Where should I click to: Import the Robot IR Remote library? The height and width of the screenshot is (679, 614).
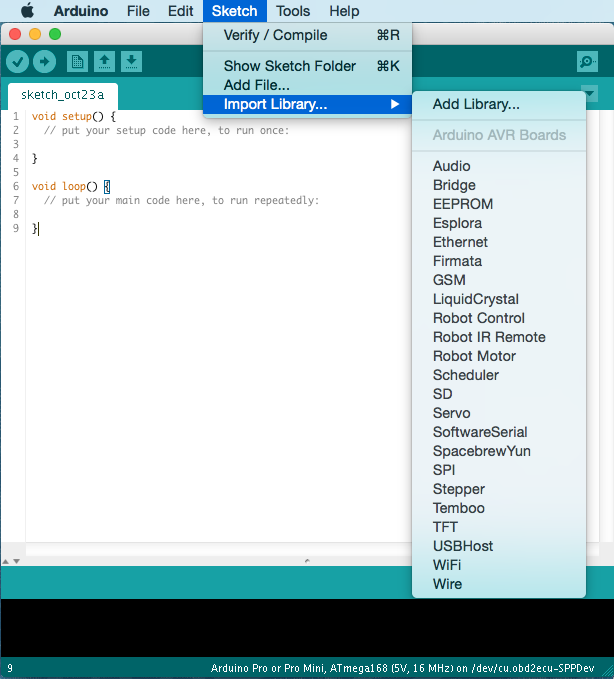499,337
